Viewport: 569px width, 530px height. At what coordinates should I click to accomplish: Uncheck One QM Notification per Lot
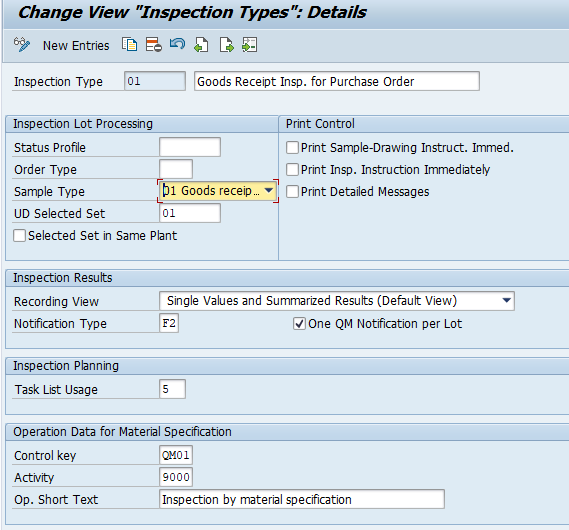(x=299, y=324)
